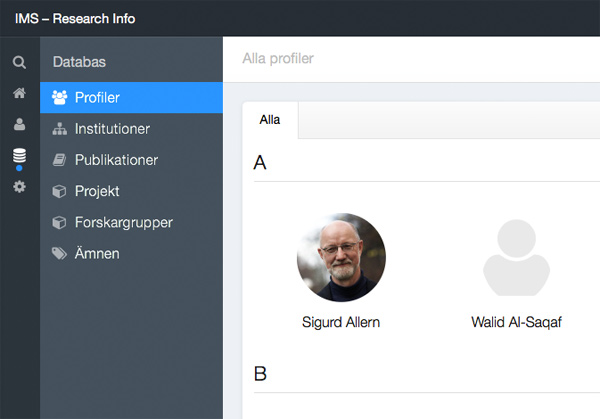Click the search magnifier icon in sidebar
The image size is (600, 419).
19,62
